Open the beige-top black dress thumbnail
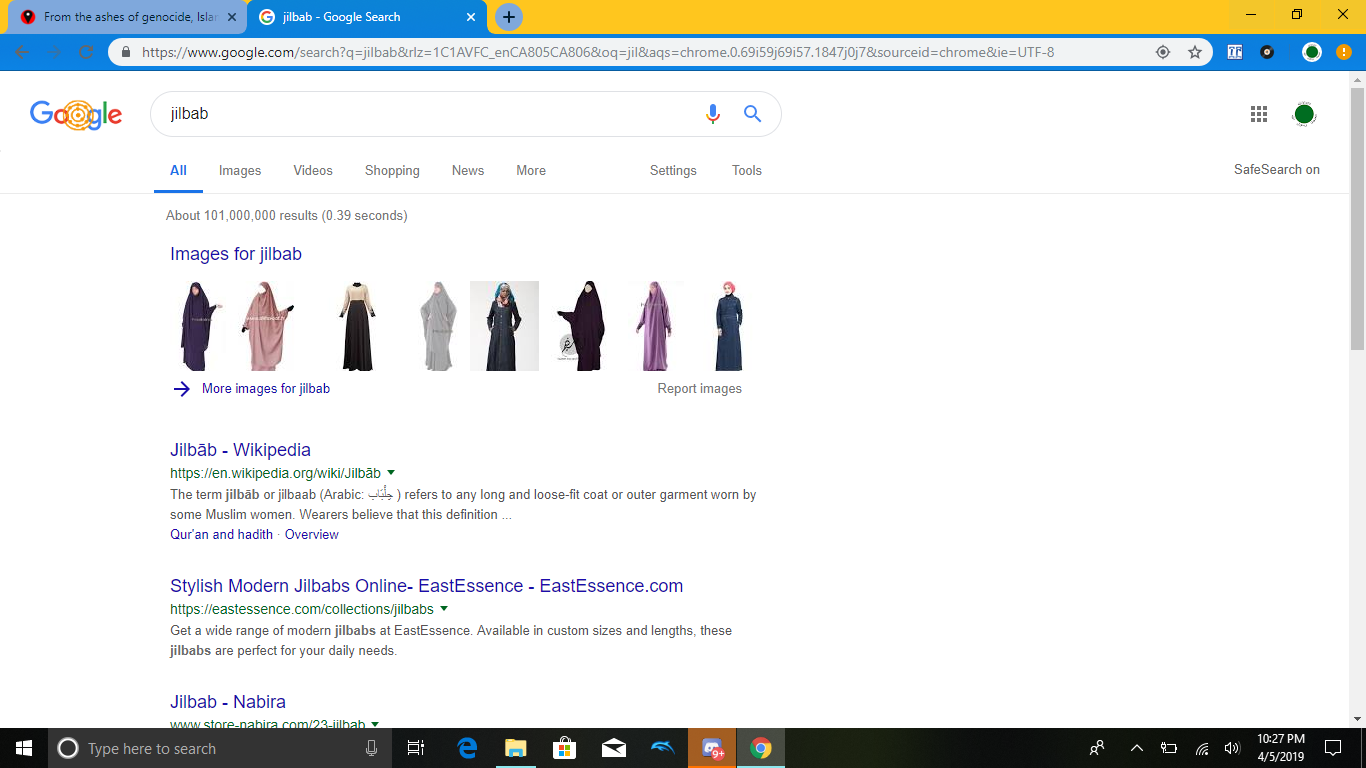The height and width of the screenshot is (768, 1366). coord(357,326)
